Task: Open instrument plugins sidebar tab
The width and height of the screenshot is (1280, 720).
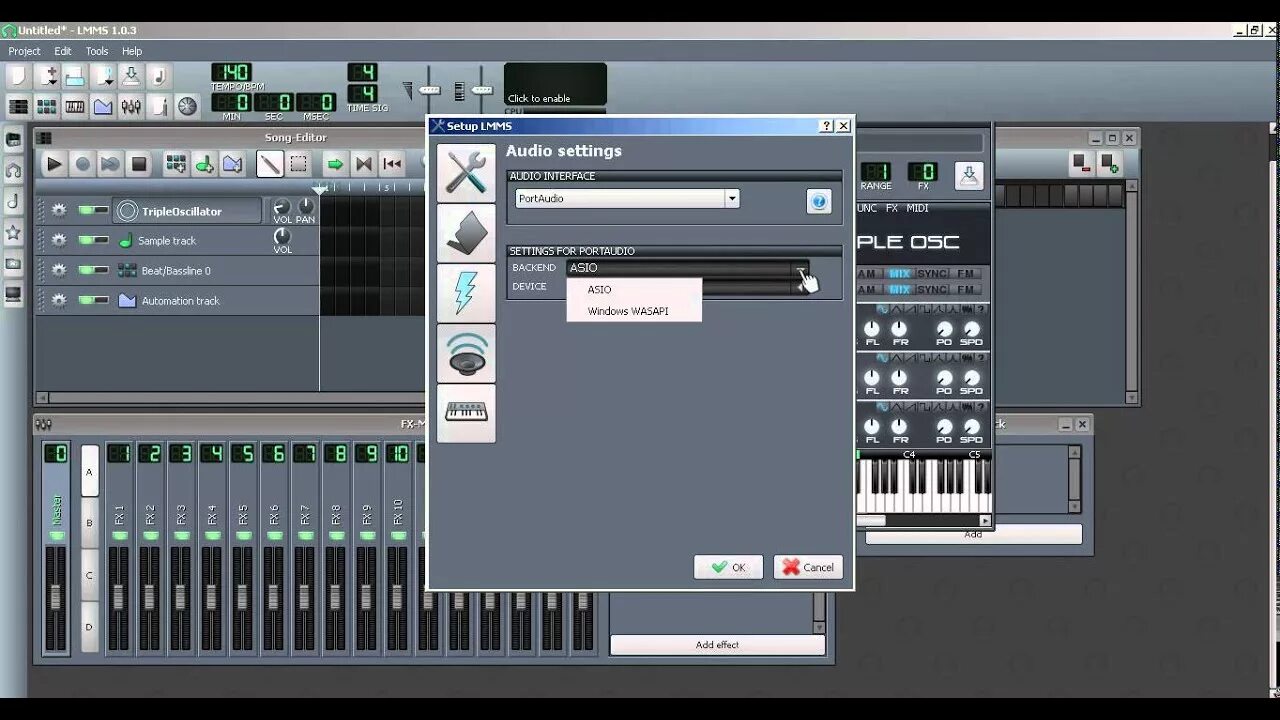Action: 13,140
